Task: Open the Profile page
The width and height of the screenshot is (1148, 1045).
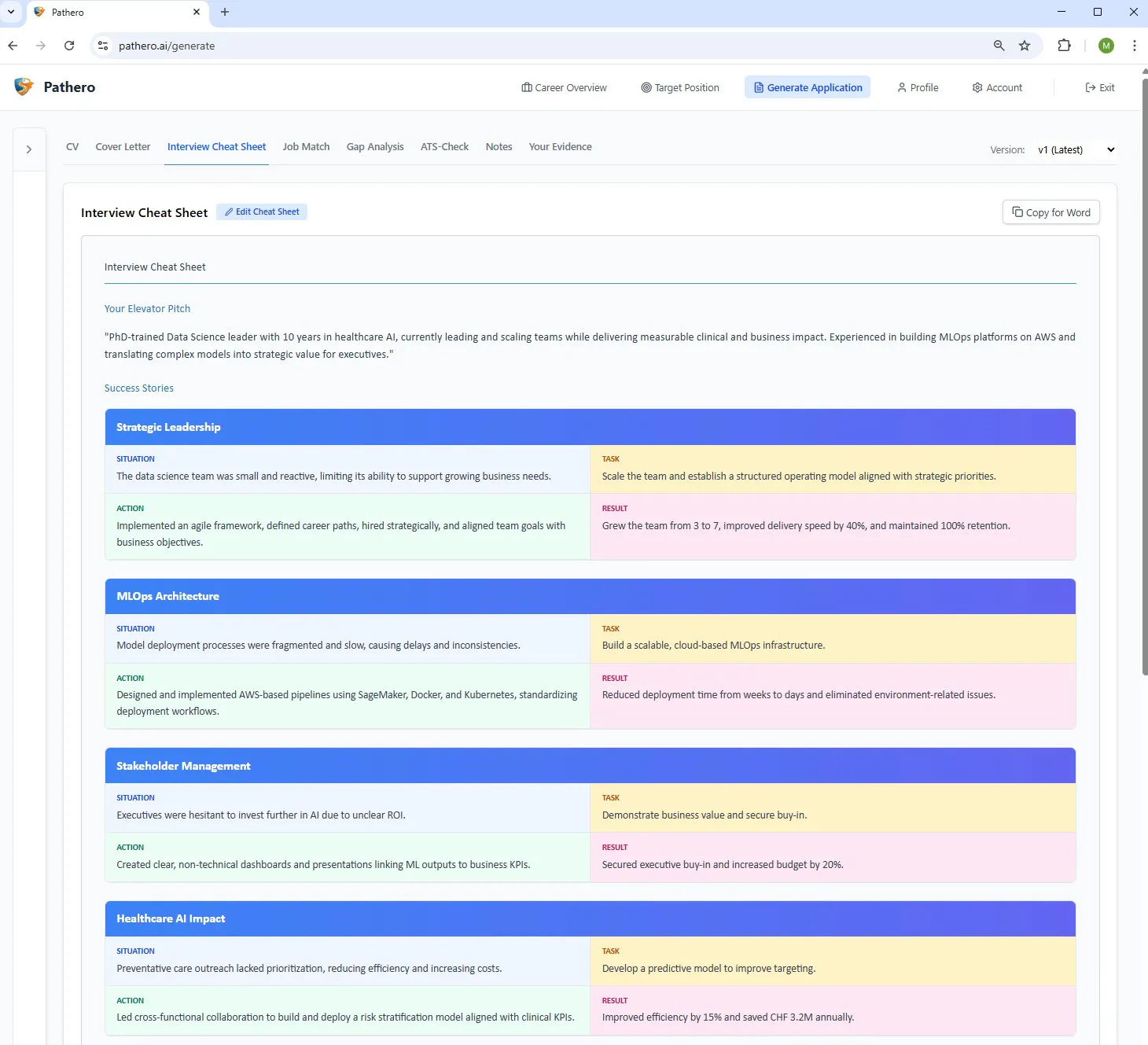Action: coord(918,87)
